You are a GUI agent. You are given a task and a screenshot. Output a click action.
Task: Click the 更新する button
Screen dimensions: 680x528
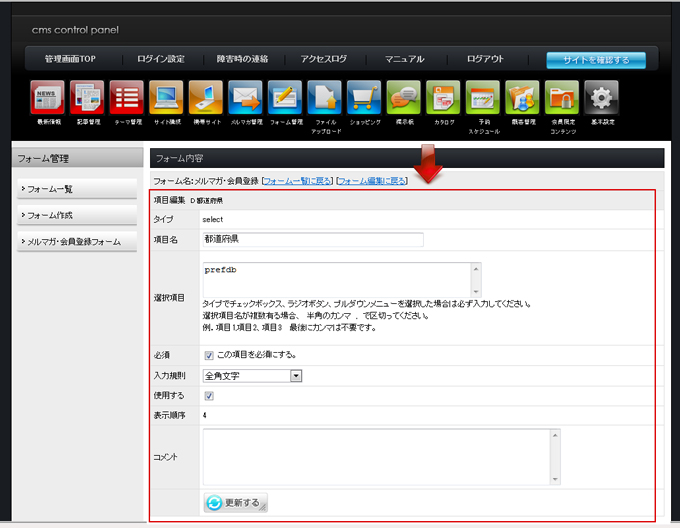click(x=236, y=502)
